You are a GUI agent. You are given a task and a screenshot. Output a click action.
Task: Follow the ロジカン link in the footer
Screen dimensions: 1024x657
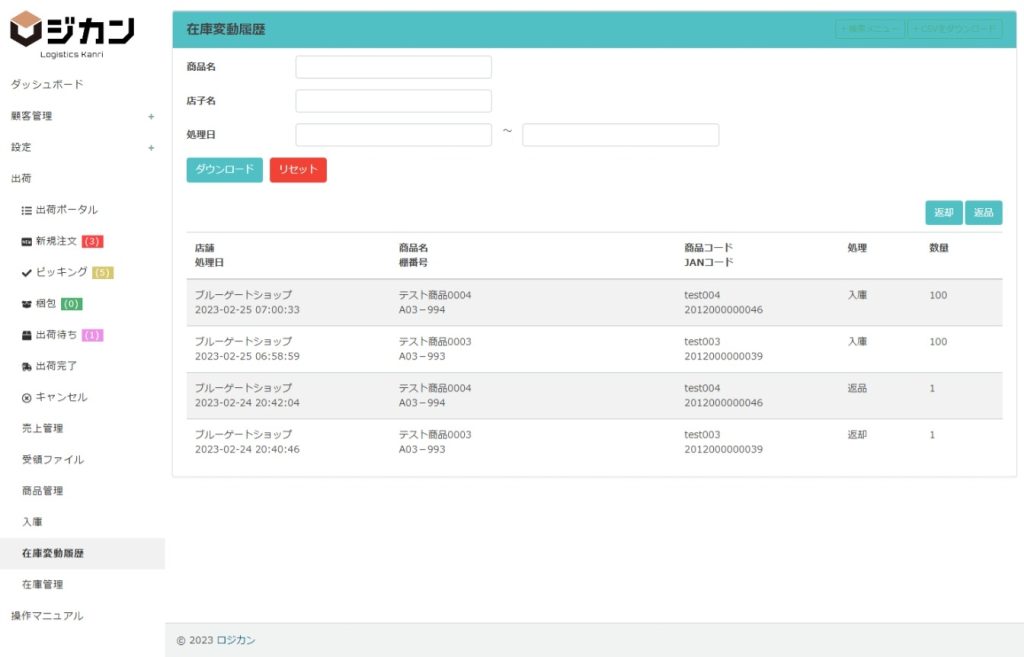click(236, 640)
